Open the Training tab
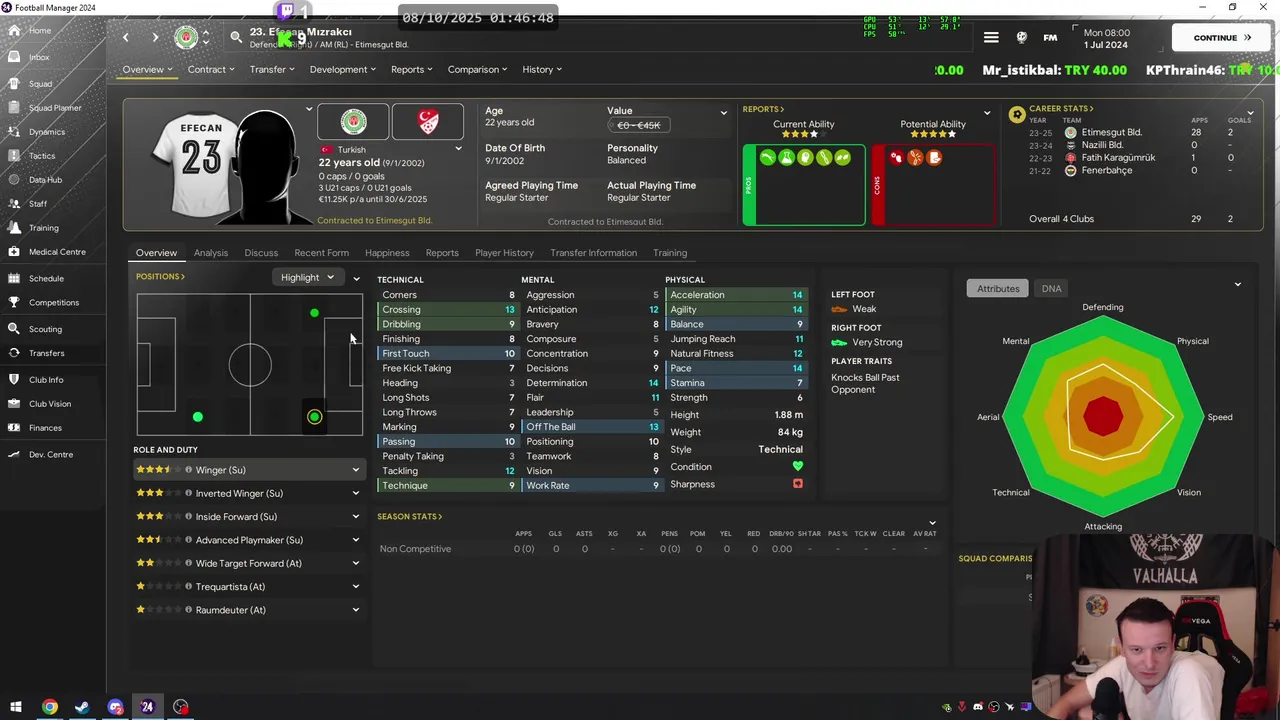The width and height of the screenshot is (1280, 720). coord(670,253)
